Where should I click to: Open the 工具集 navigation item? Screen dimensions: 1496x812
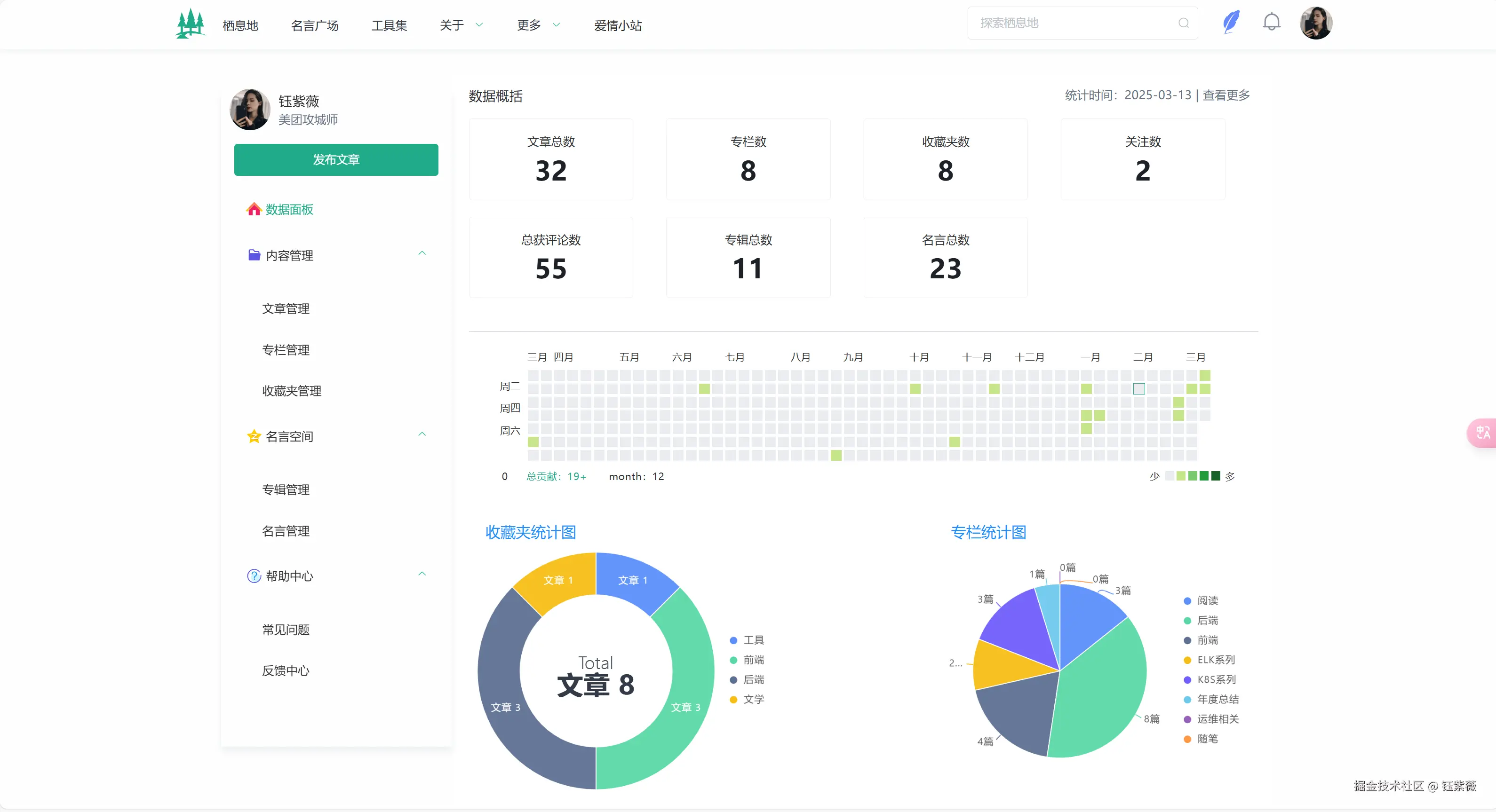(389, 24)
